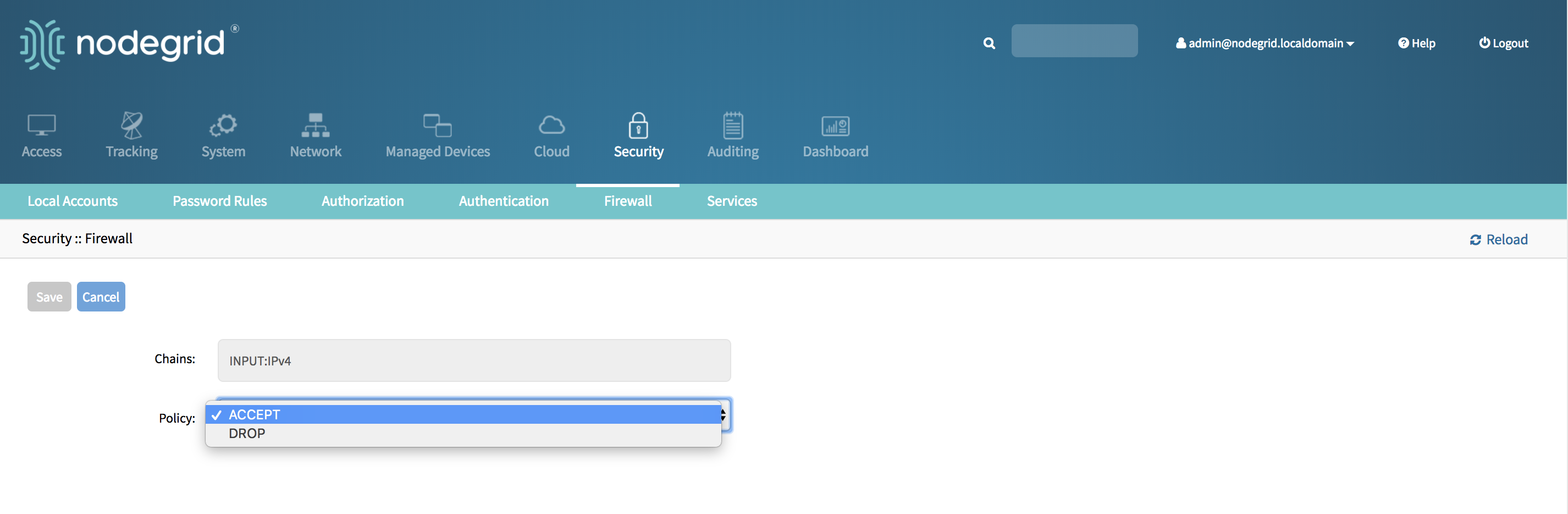
Task: Switch to the Local Accounts tab
Action: [x=73, y=201]
